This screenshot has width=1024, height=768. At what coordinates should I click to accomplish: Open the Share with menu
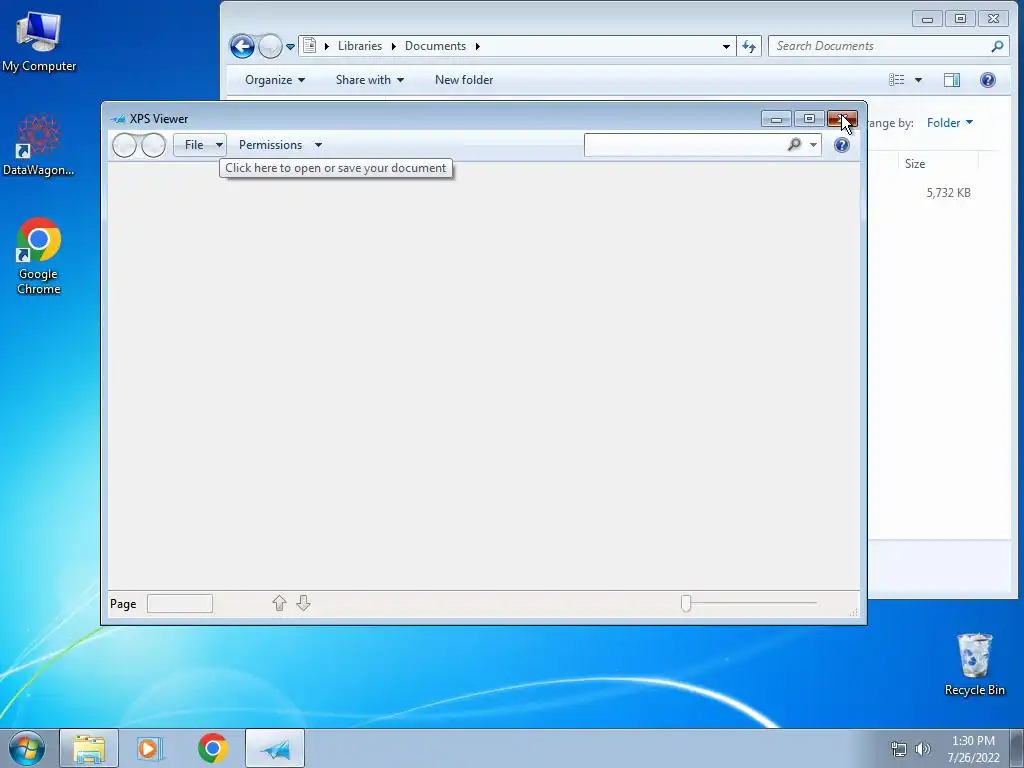(370, 80)
